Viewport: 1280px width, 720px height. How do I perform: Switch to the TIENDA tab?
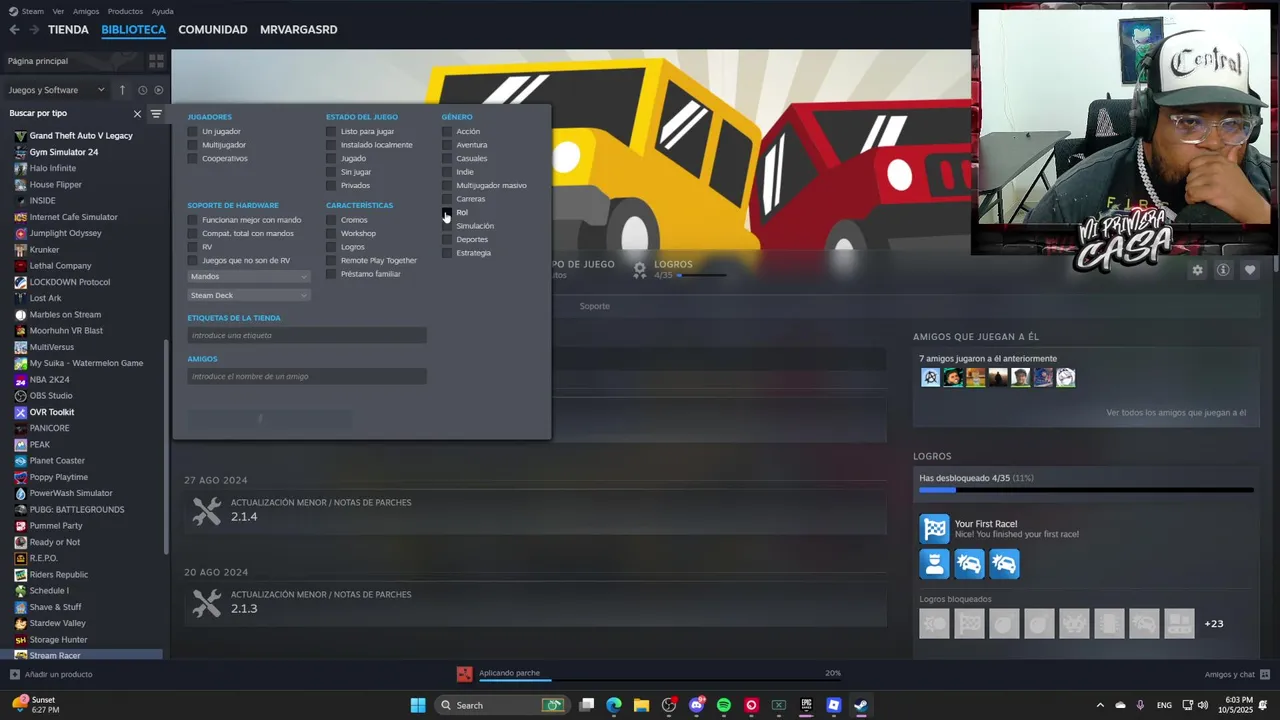coord(68,30)
